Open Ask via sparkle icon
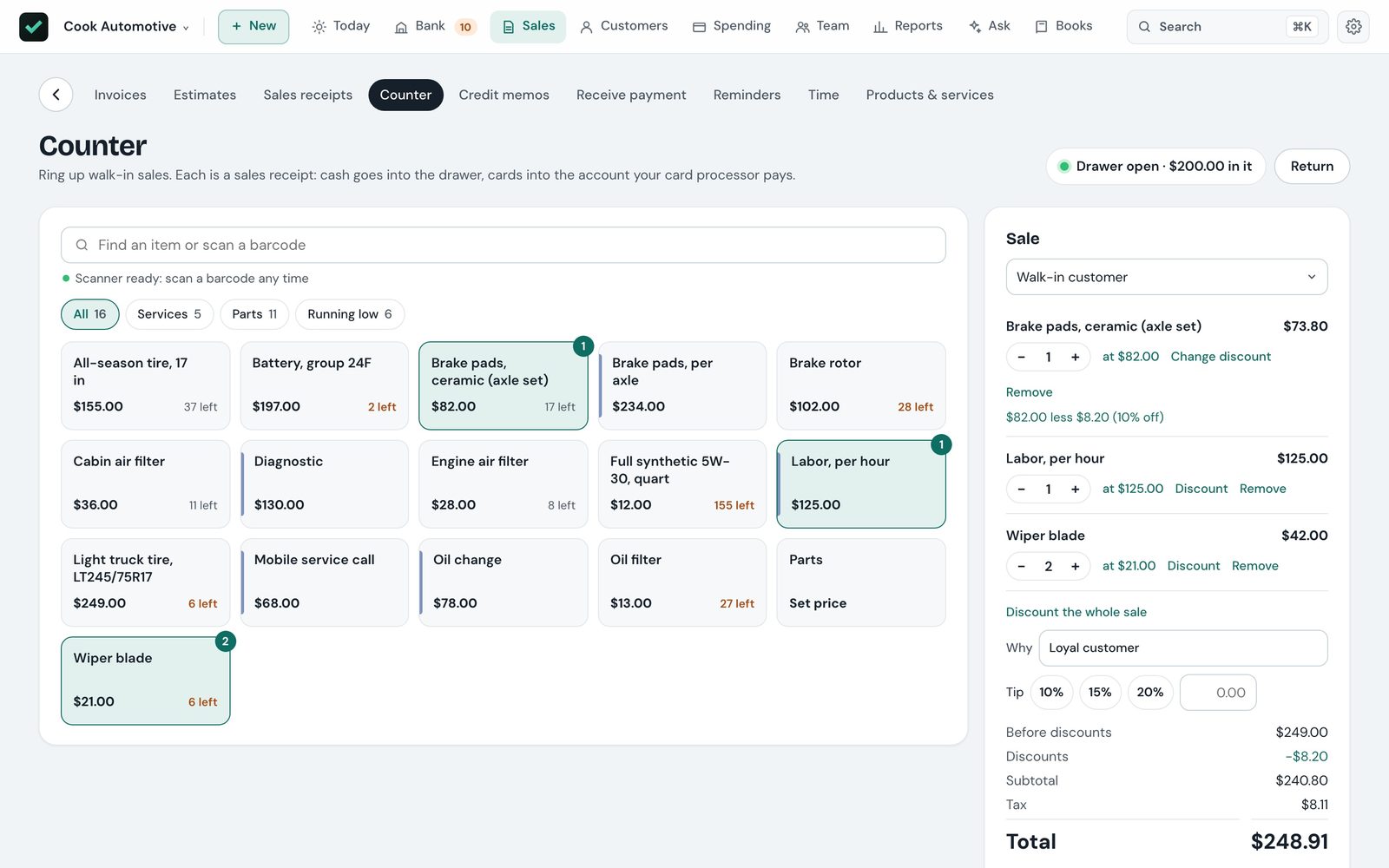Viewport: 1389px width, 868px height. tap(989, 27)
